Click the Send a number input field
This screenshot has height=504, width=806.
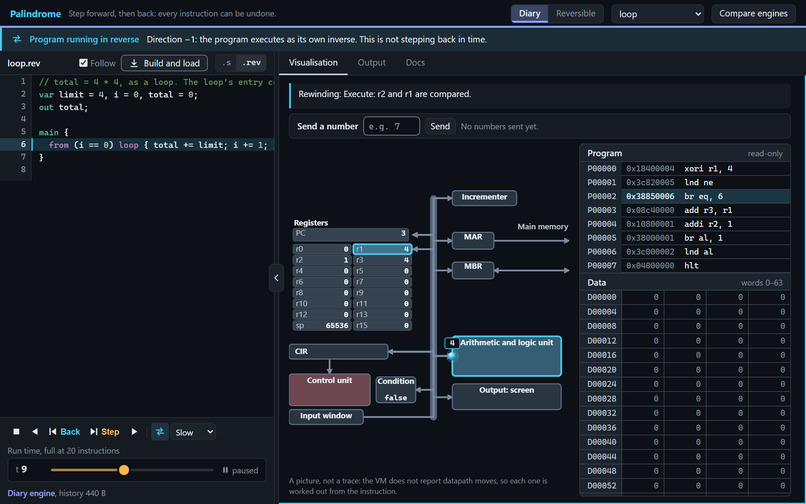(x=391, y=127)
